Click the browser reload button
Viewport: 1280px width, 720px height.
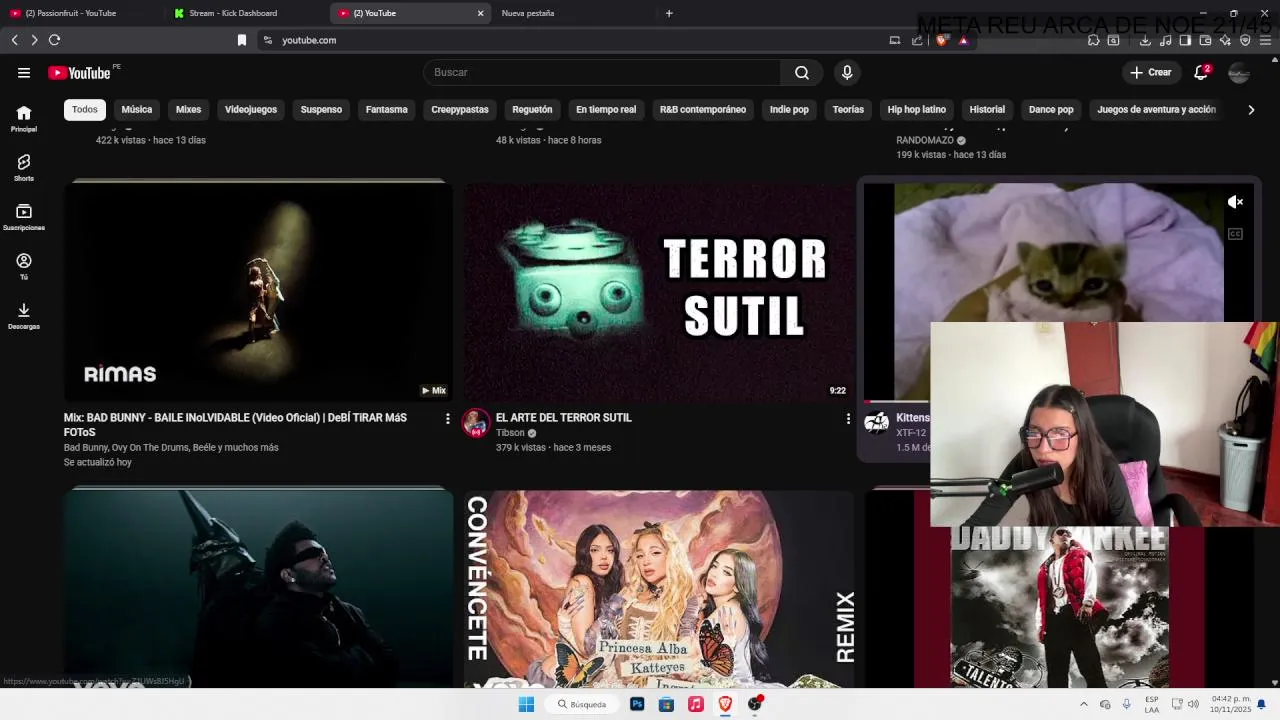point(54,40)
